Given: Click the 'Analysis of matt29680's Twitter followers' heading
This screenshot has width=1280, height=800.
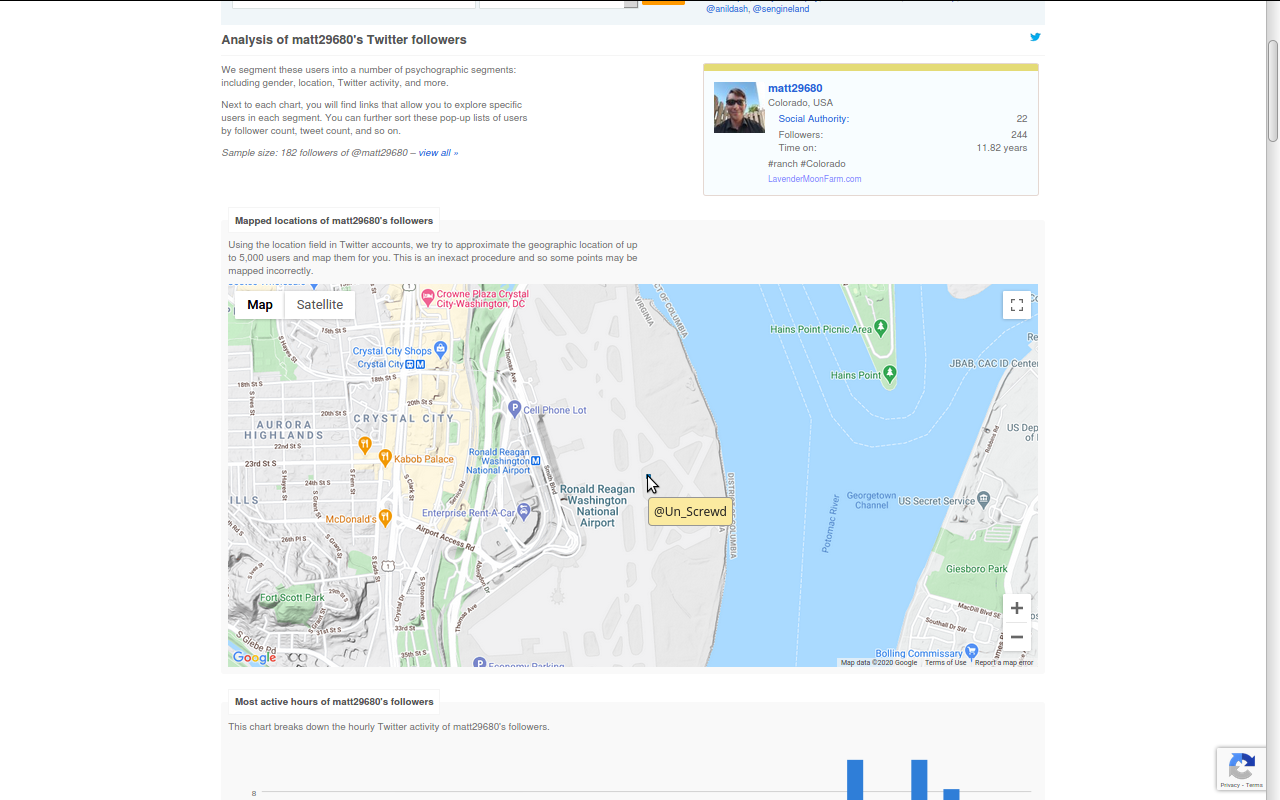Looking at the screenshot, I should point(344,40).
